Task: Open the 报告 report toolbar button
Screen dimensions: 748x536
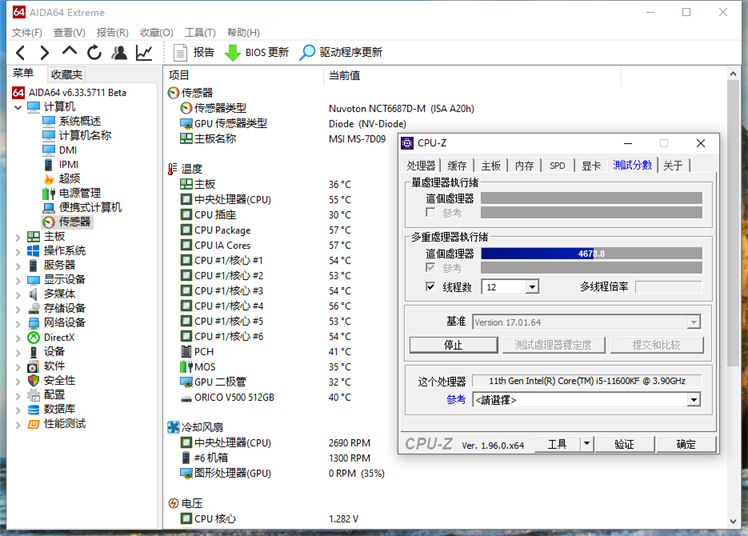Action: click(194, 52)
